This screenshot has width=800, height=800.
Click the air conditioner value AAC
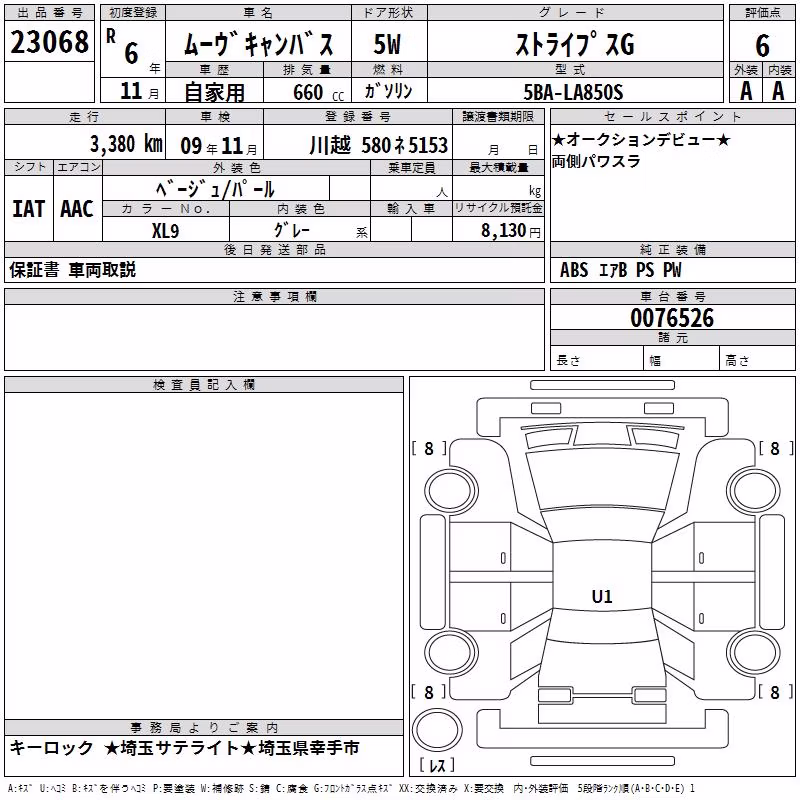pos(77,209)
